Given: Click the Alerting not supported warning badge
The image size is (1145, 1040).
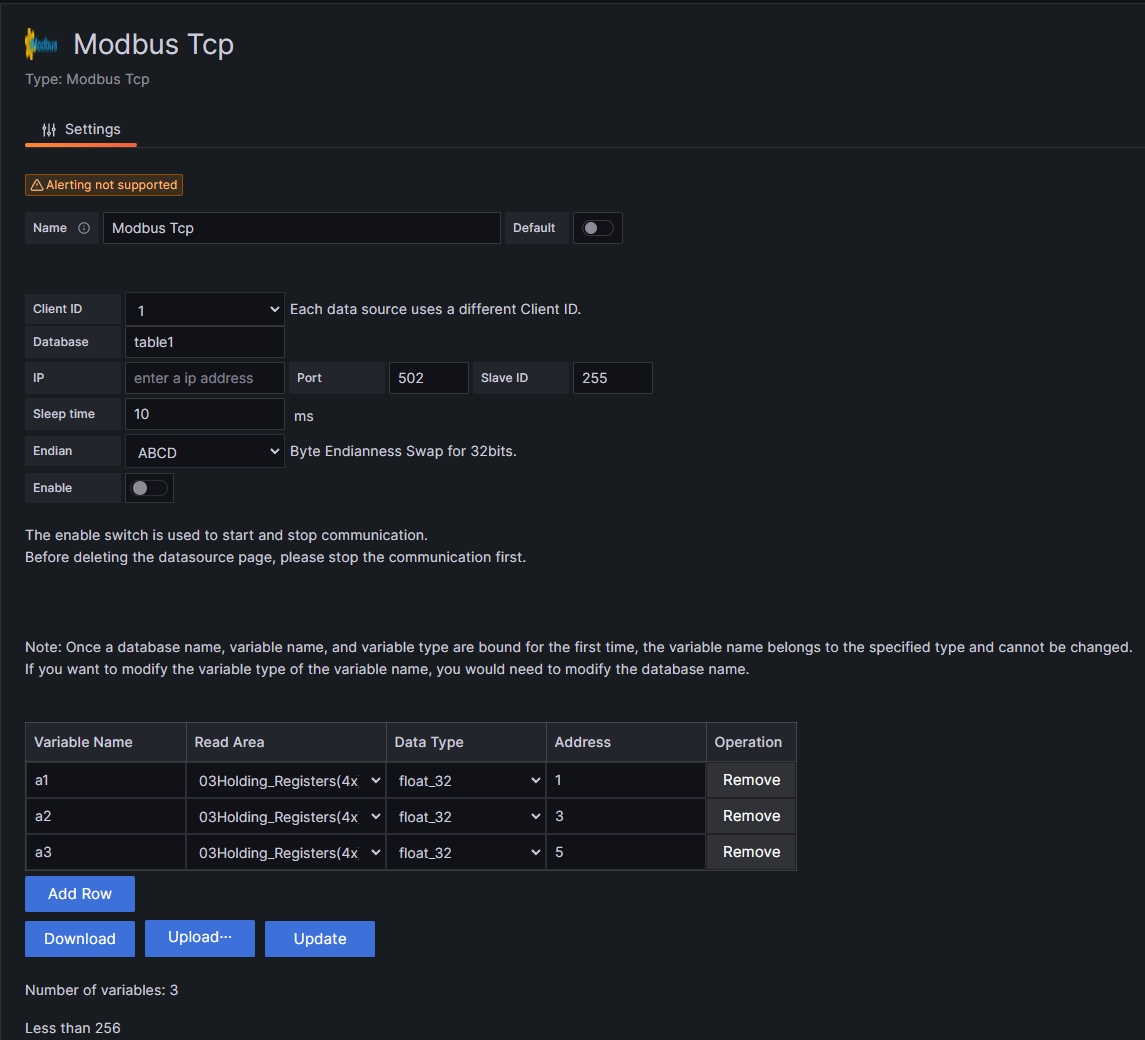Looking at the screenshot, I should point(104,185).
